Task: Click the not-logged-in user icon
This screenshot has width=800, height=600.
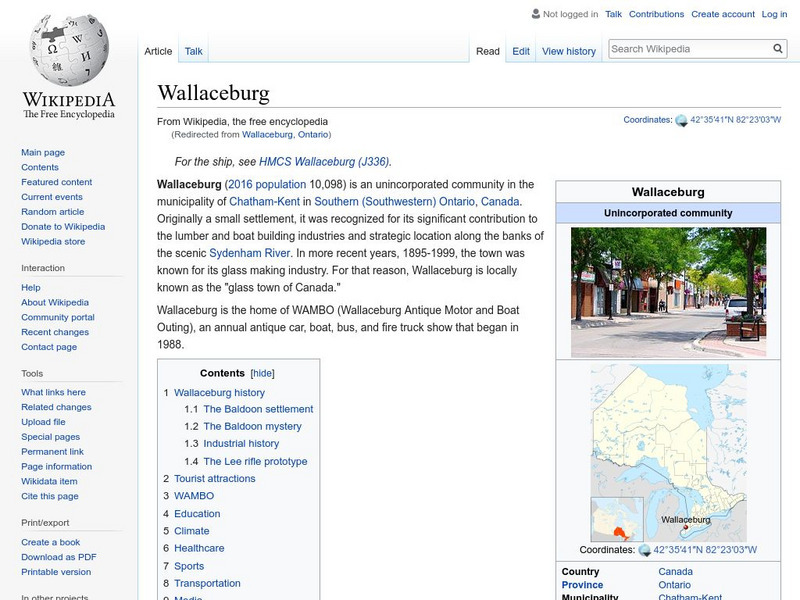Action: (x=536, y=14)
